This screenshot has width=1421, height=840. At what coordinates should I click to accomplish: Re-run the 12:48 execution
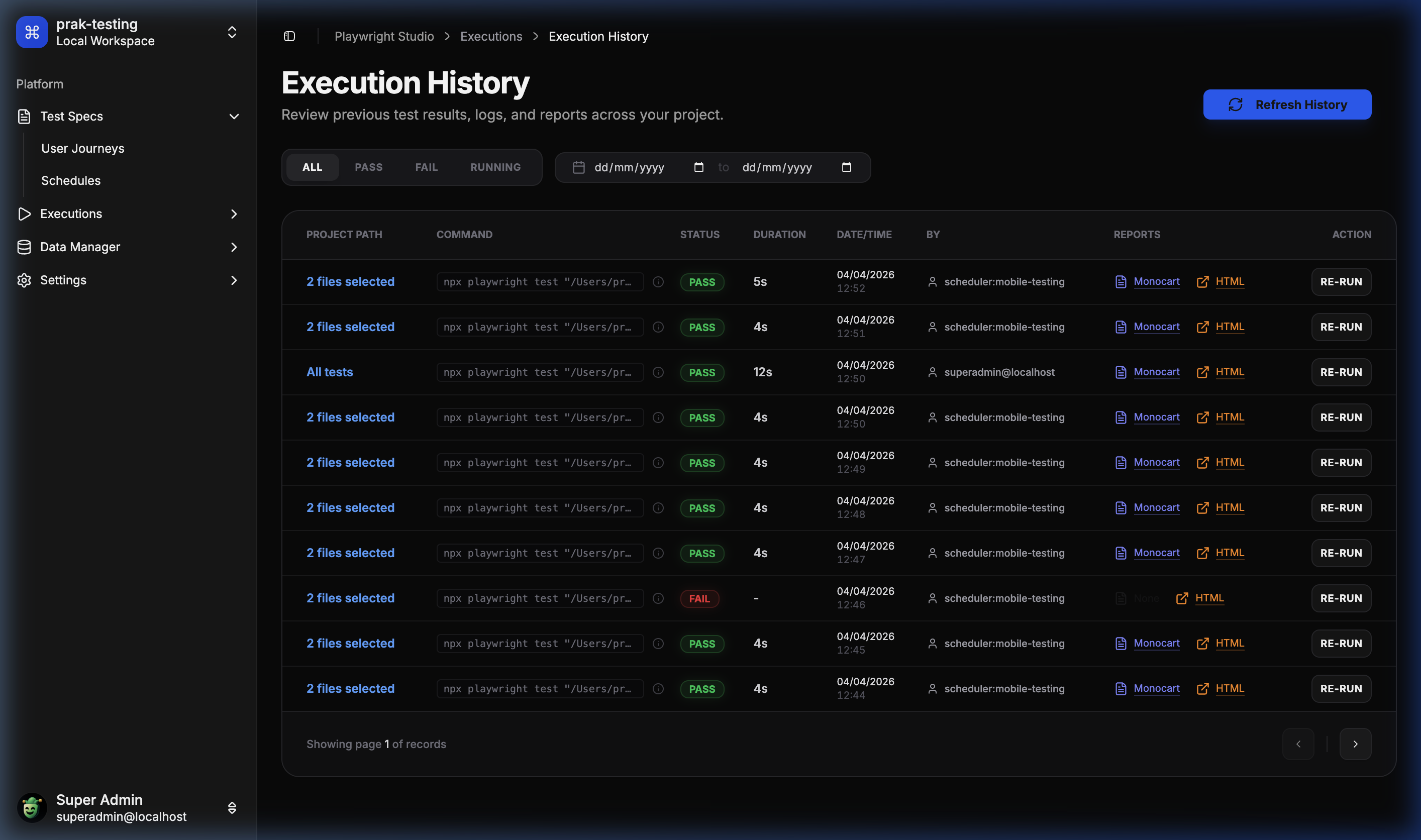(x=1341, y=508)
